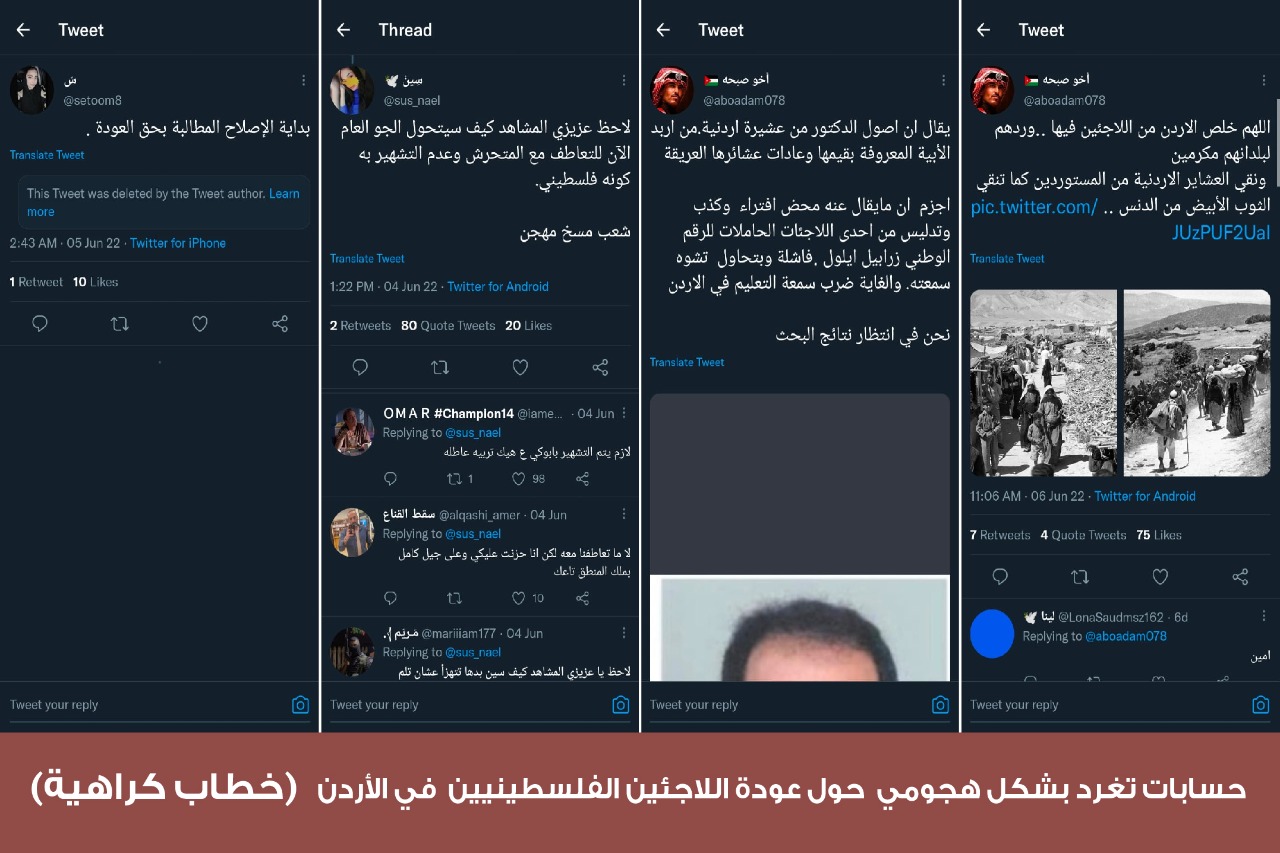This screenshot has width=1280, height=853.
Task: Share the refugees photo tweet by @aboadam078
Action: tap(1240, 577)
